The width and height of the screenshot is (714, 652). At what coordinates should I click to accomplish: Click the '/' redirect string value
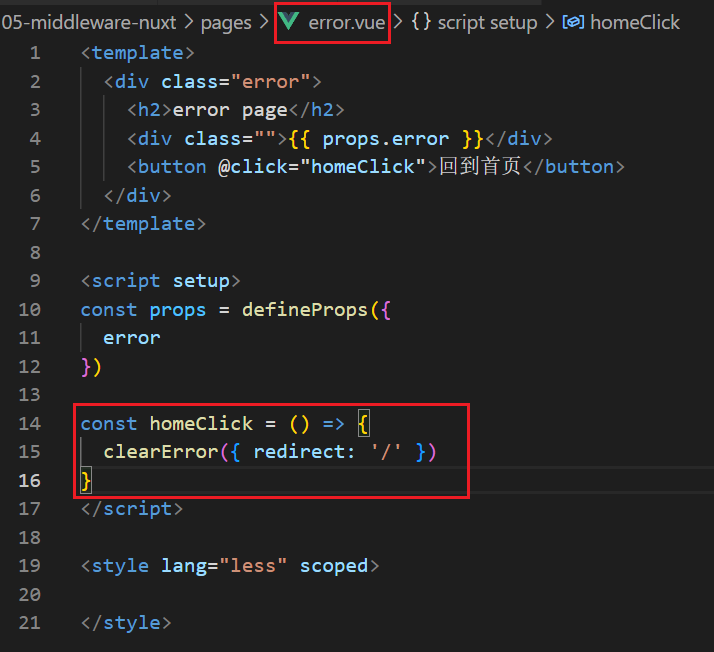(386, 452)
